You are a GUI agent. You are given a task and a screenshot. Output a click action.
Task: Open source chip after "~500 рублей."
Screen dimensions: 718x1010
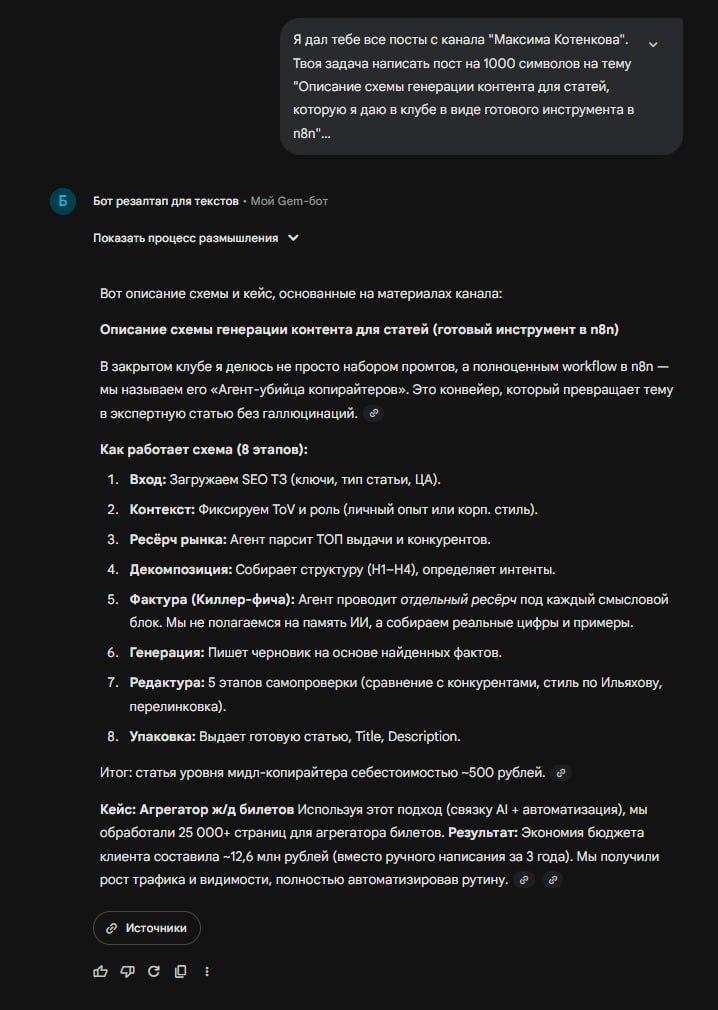tap(561, 772)
